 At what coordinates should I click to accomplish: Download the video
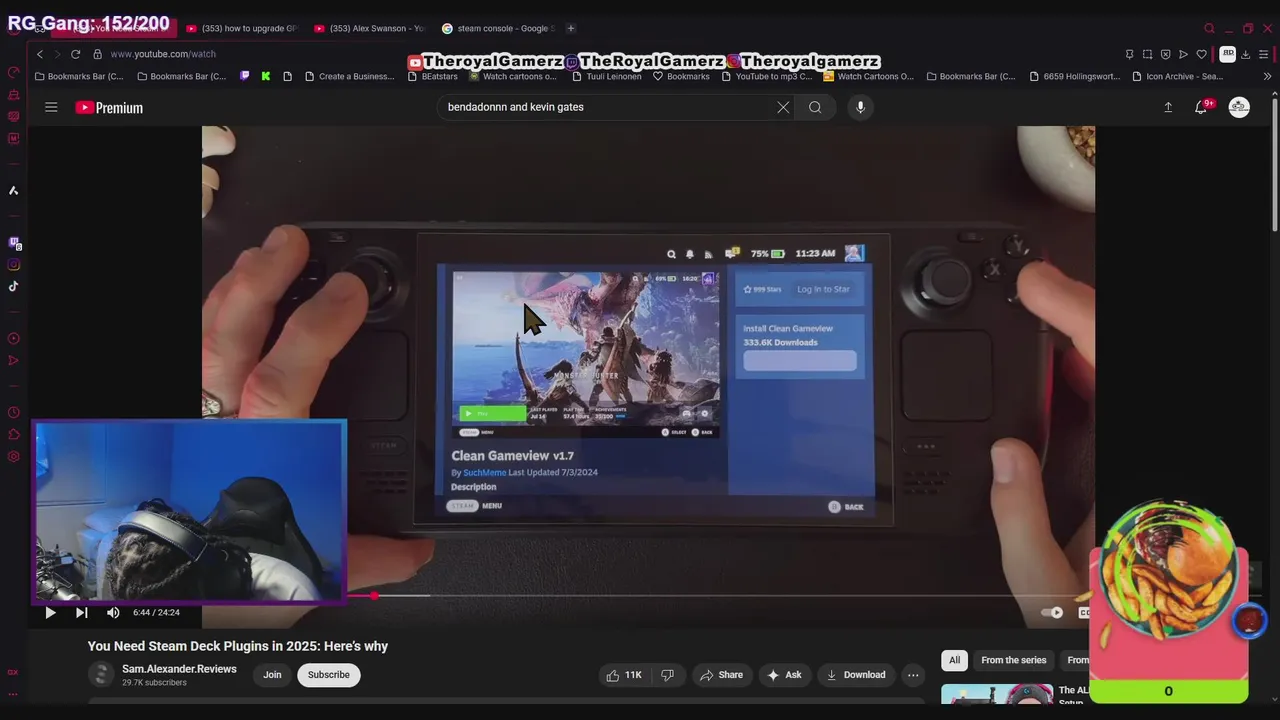855,675
